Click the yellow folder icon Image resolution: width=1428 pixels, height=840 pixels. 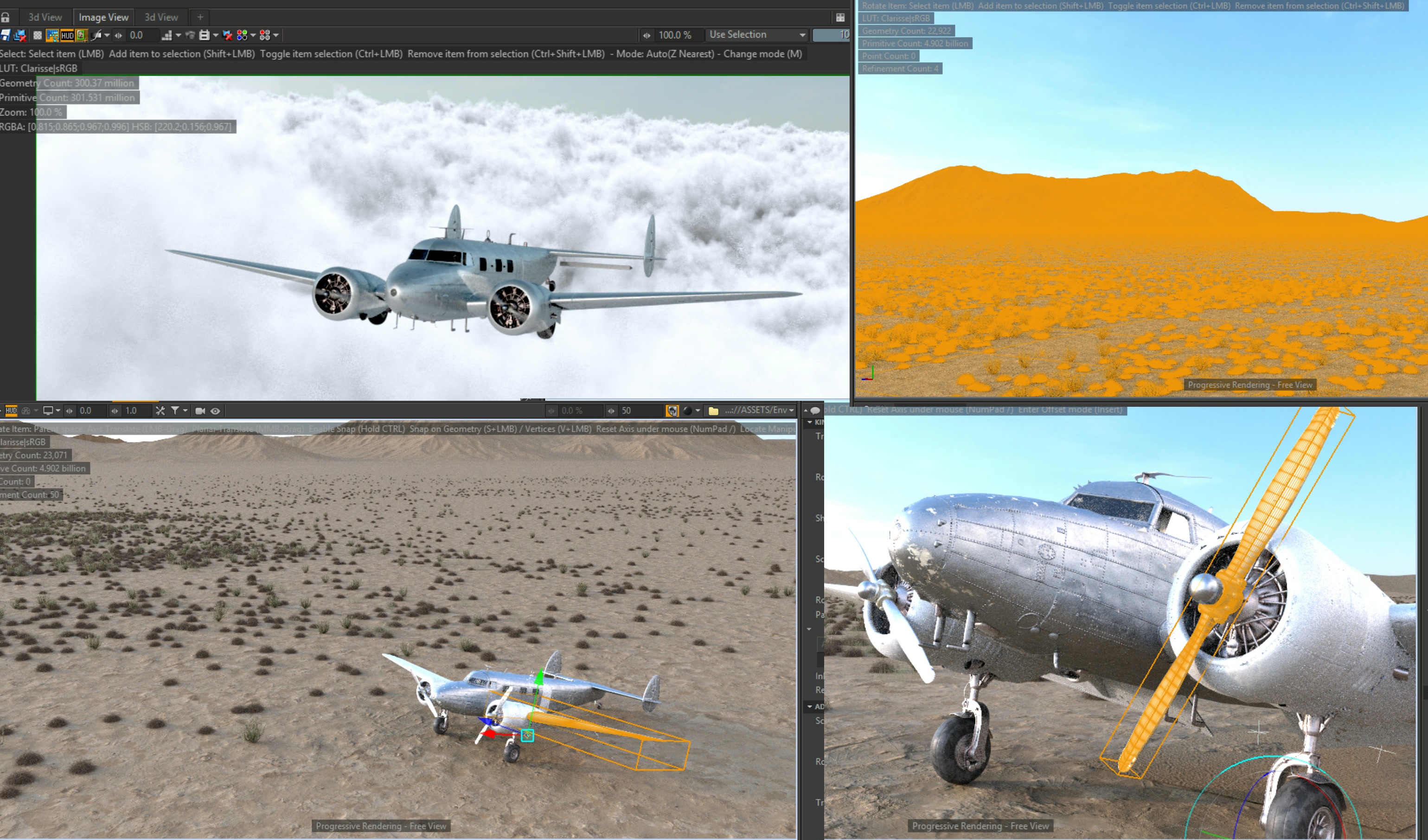click(713, 411)
